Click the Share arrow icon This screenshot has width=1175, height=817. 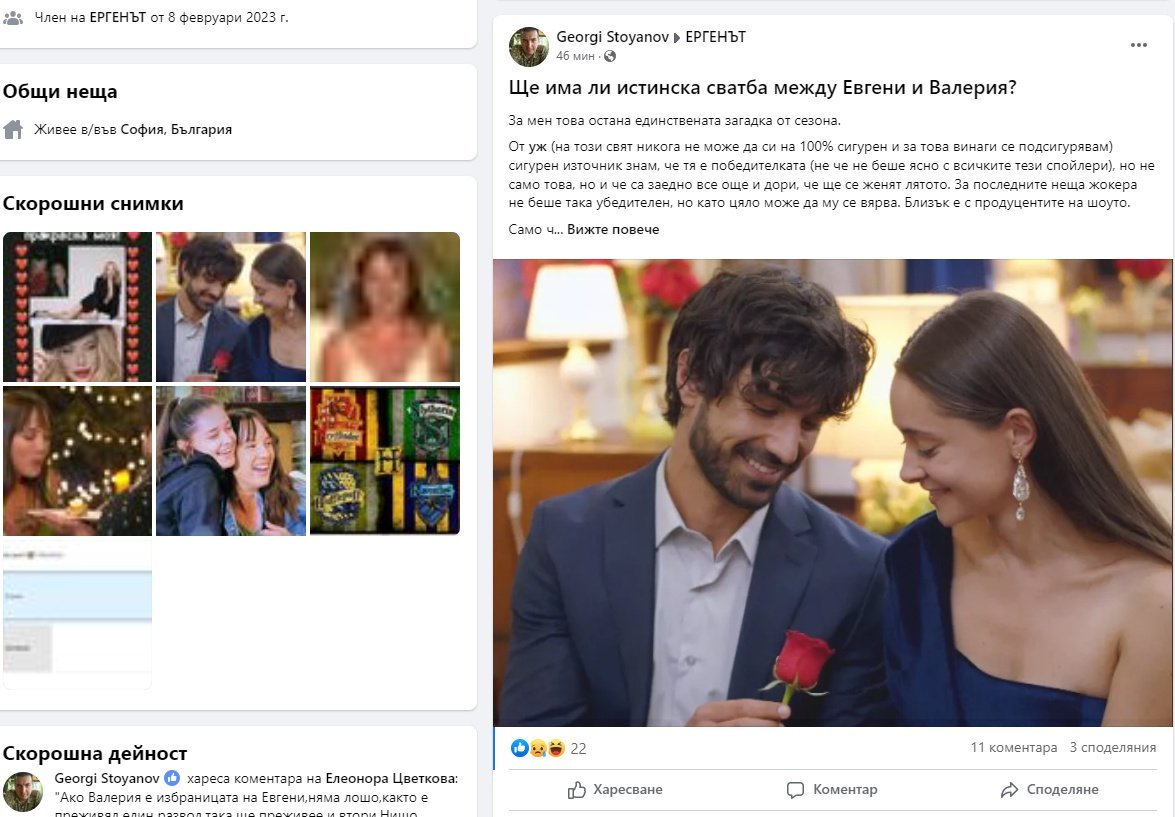(x=1009, y=790)
